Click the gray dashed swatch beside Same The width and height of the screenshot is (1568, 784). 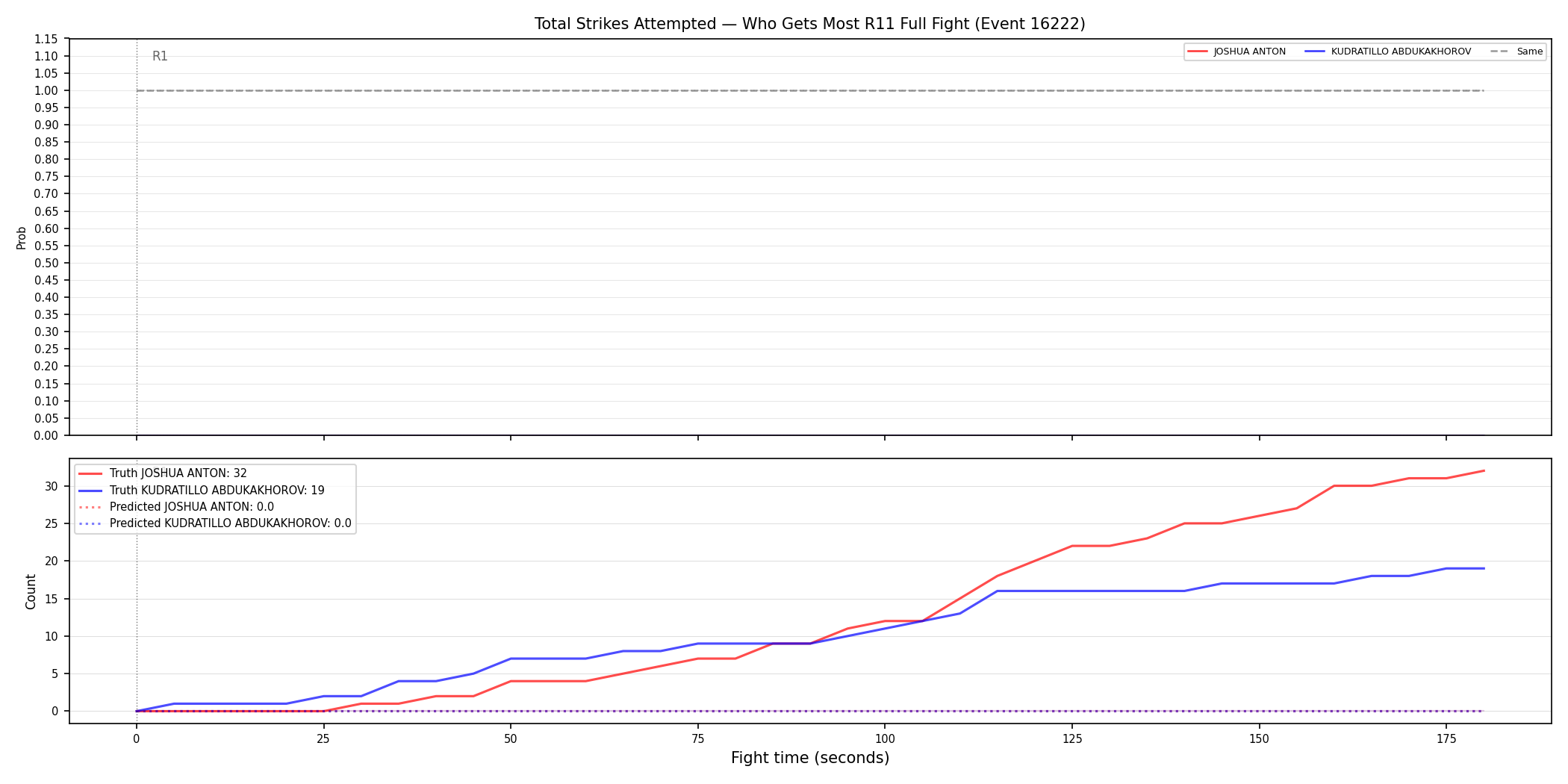1500,52
